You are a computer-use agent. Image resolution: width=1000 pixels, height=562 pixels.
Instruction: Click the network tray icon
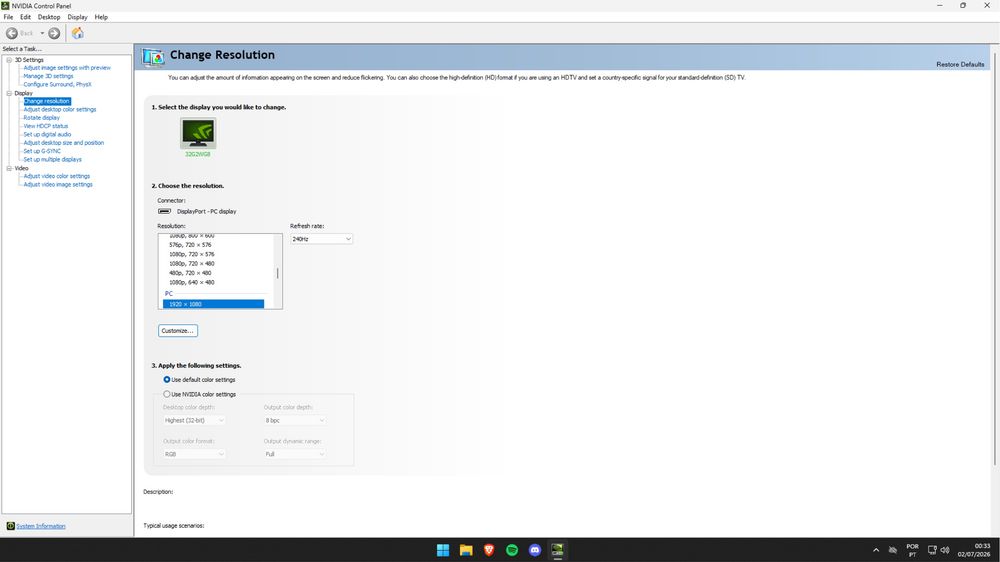[932, 550]
